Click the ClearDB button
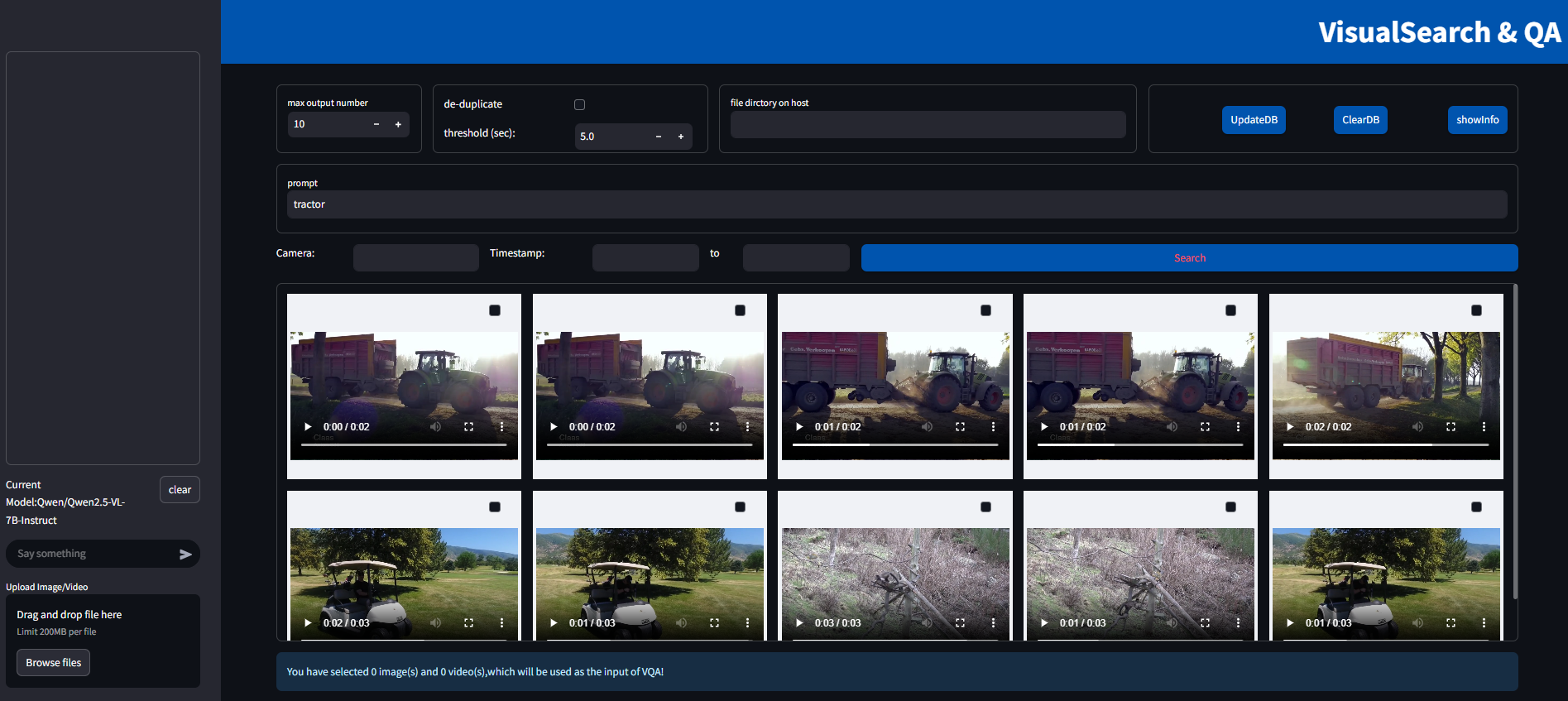 tap(1360, 120)
